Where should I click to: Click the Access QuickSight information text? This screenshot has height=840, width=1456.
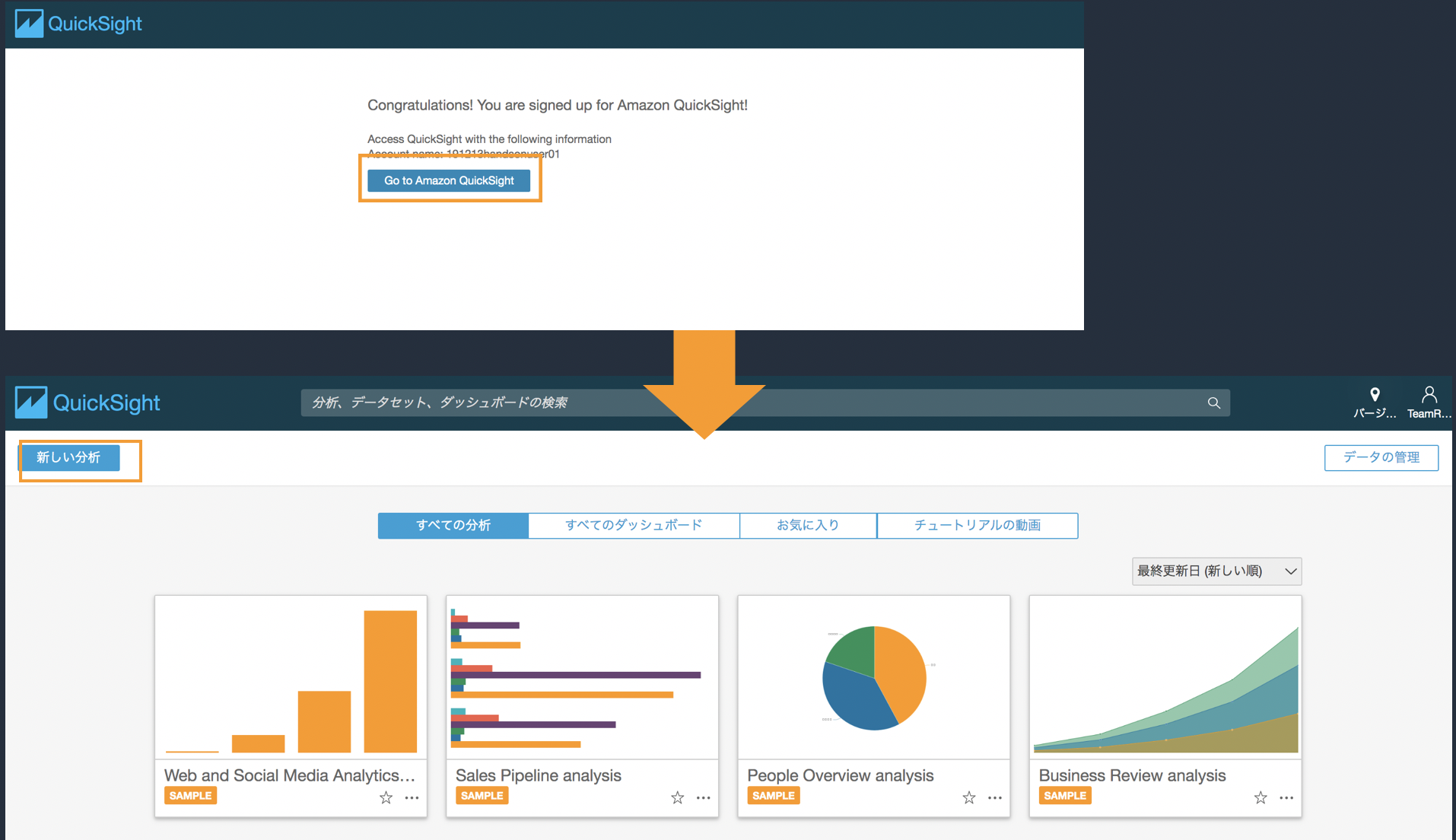pos(489,139)
